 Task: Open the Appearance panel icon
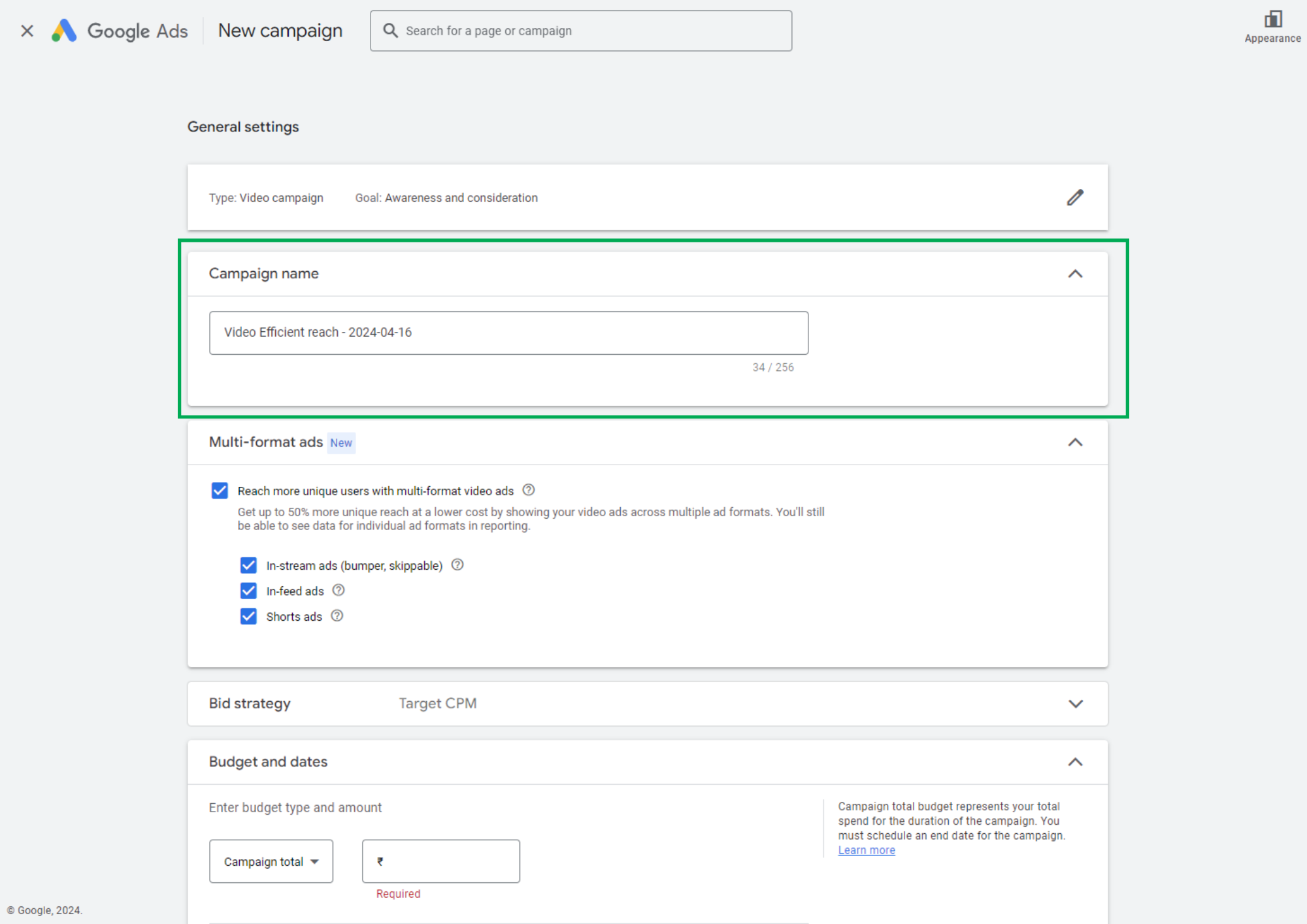(1272, 19)
